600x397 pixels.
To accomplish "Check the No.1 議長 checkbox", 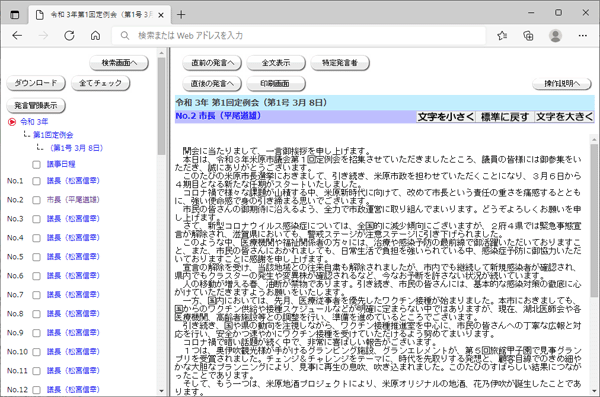I will pos(36,181).
